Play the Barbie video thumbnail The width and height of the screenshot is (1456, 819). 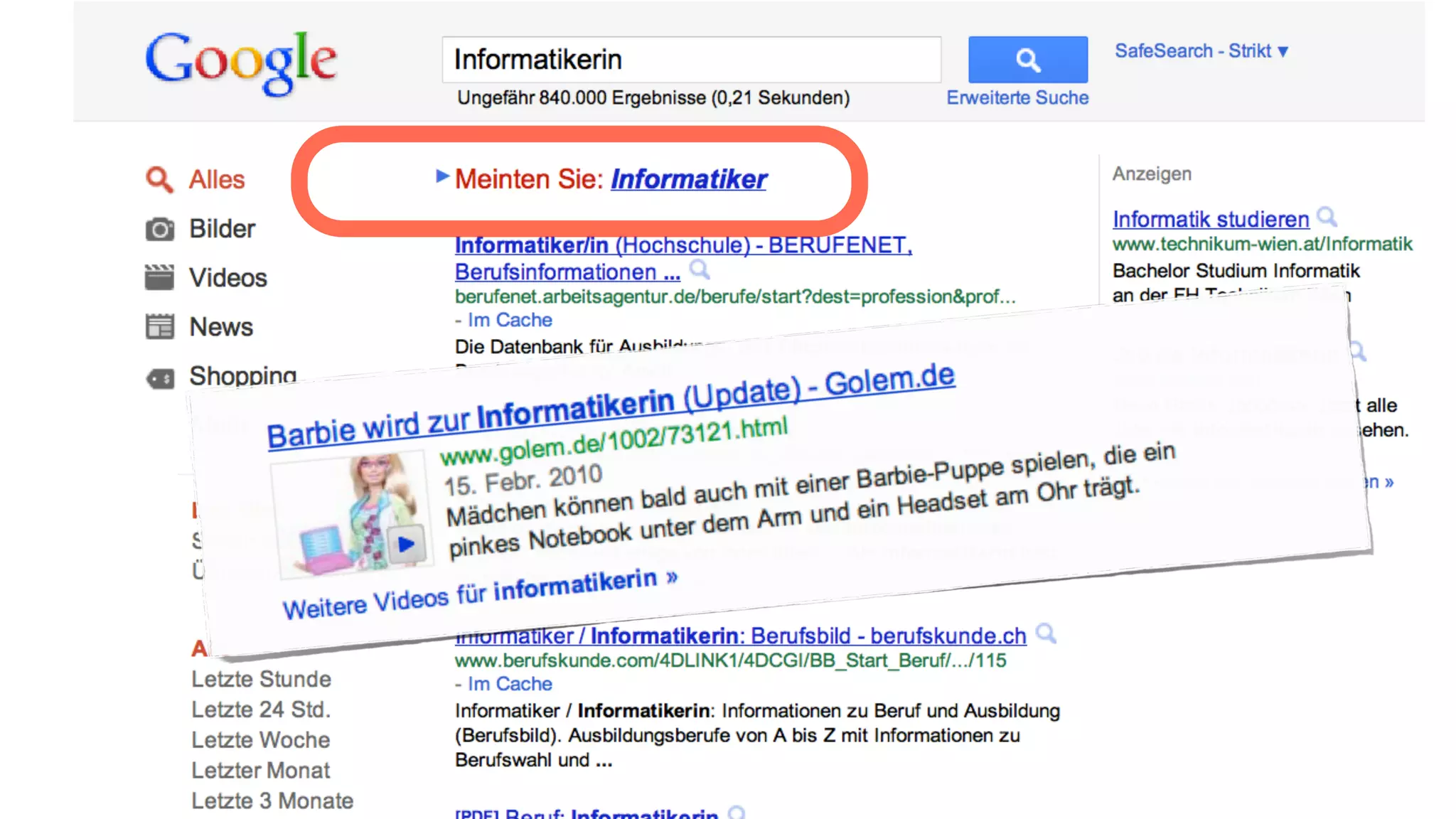point(406,545)
